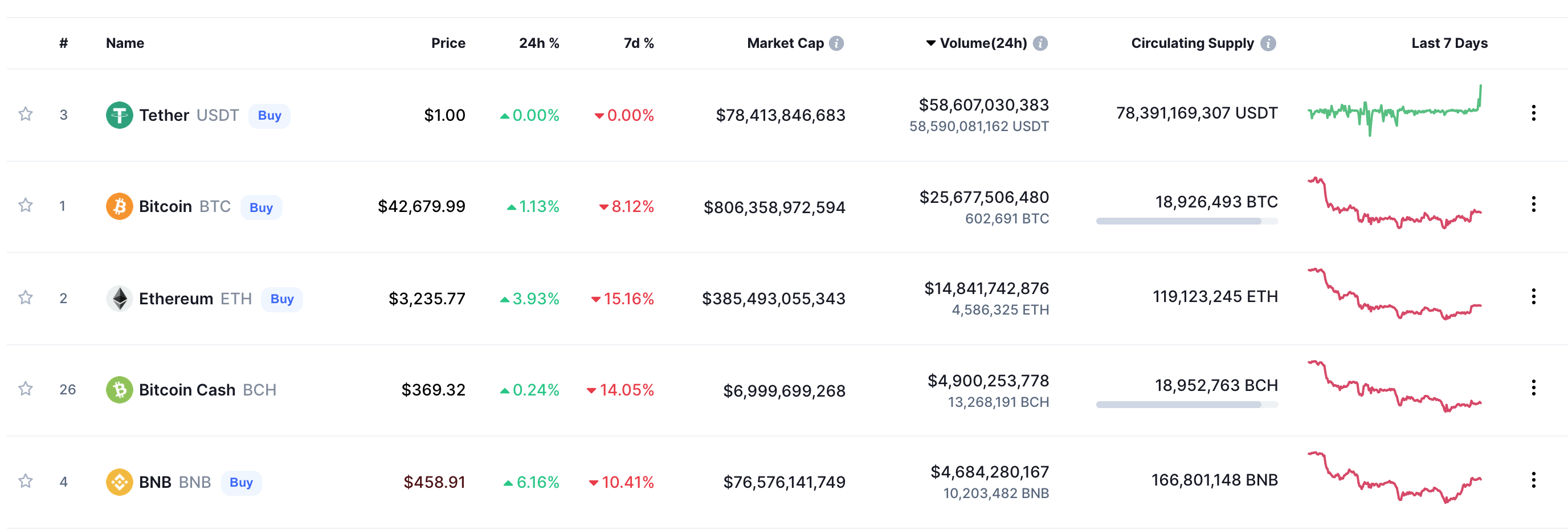
Task: Click the BNB yellow logo icon
Action: pos(119,482)
